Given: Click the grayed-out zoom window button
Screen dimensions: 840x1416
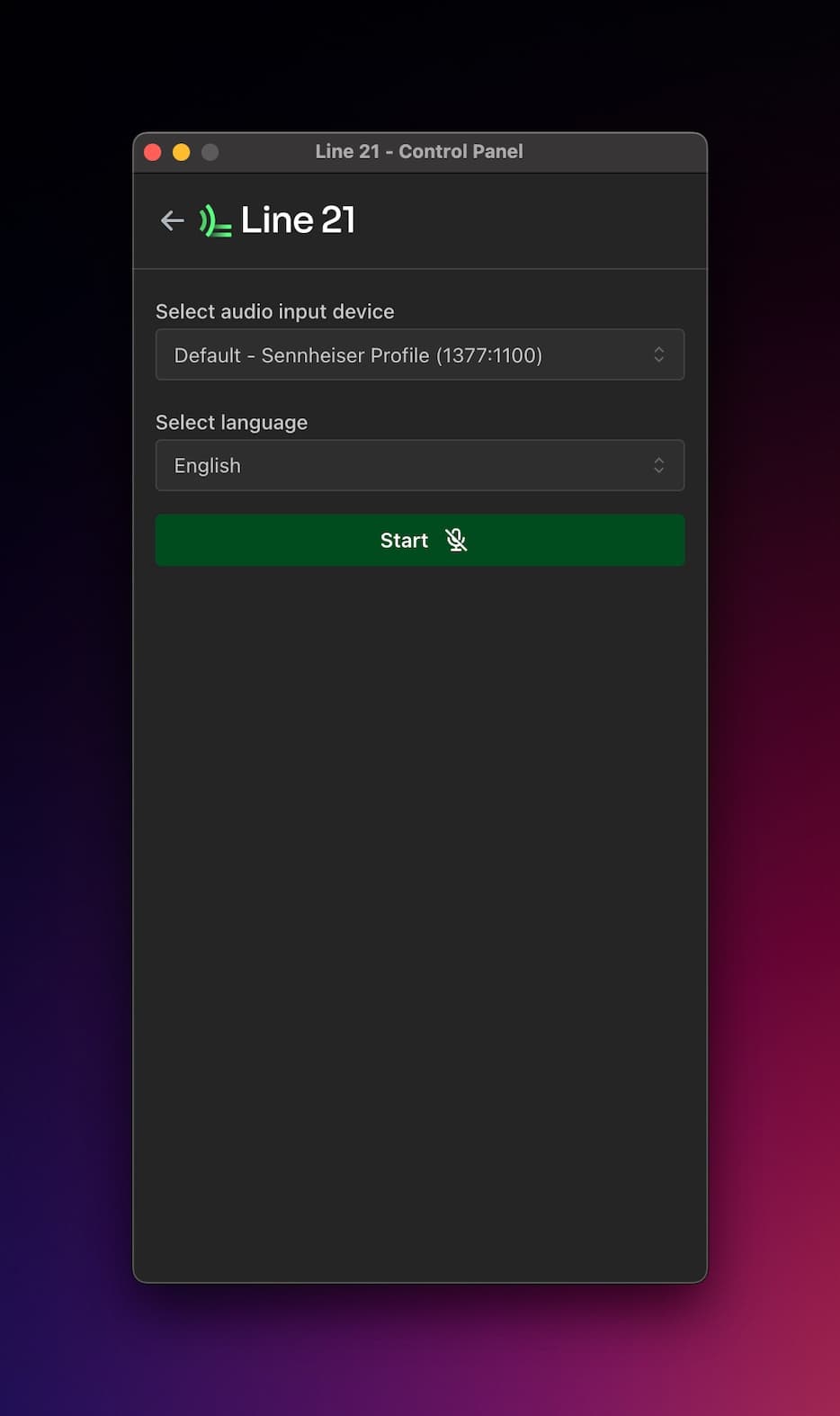Looking at the screenshot, I should (210, 152).
